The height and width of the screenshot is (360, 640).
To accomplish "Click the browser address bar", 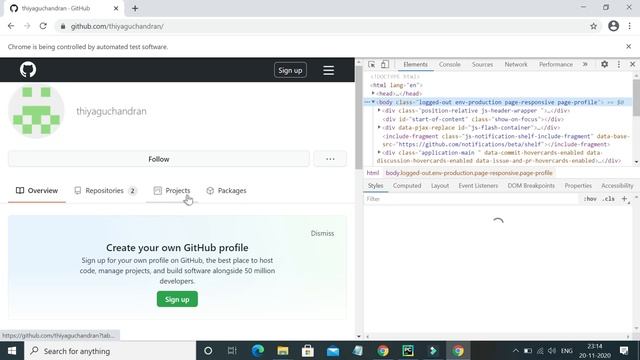I will pos(327,26).
